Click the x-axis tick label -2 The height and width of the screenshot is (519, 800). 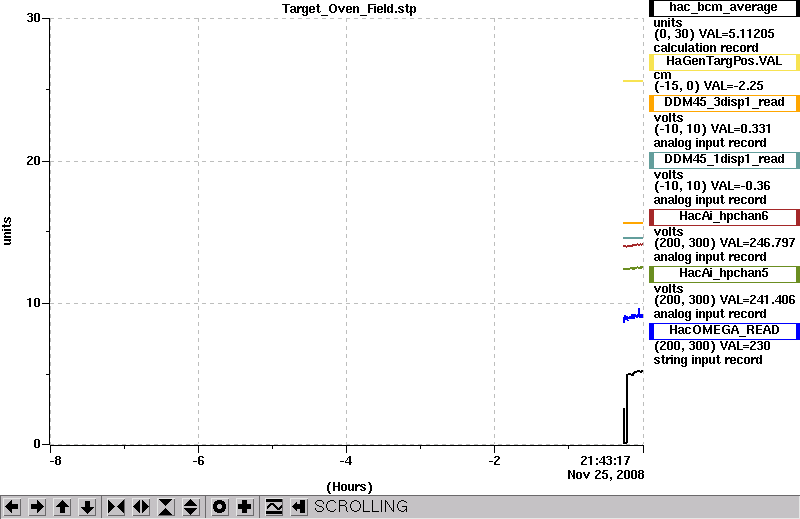(494, 461)
